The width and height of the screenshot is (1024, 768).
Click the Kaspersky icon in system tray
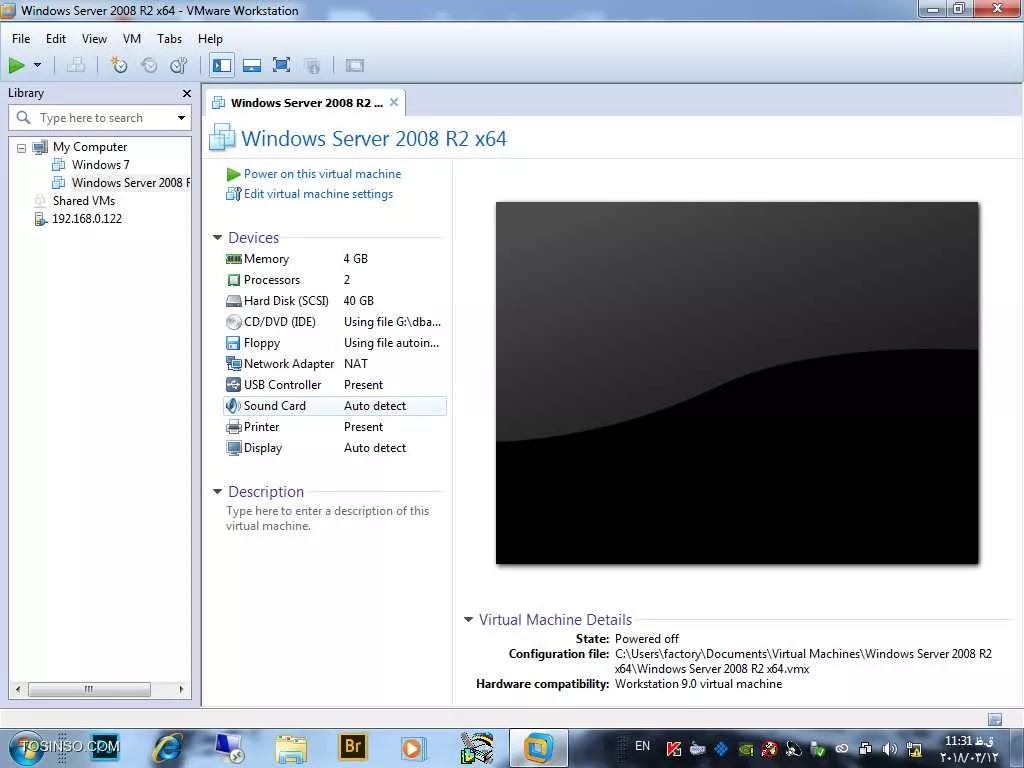click(x=673, y=749)
